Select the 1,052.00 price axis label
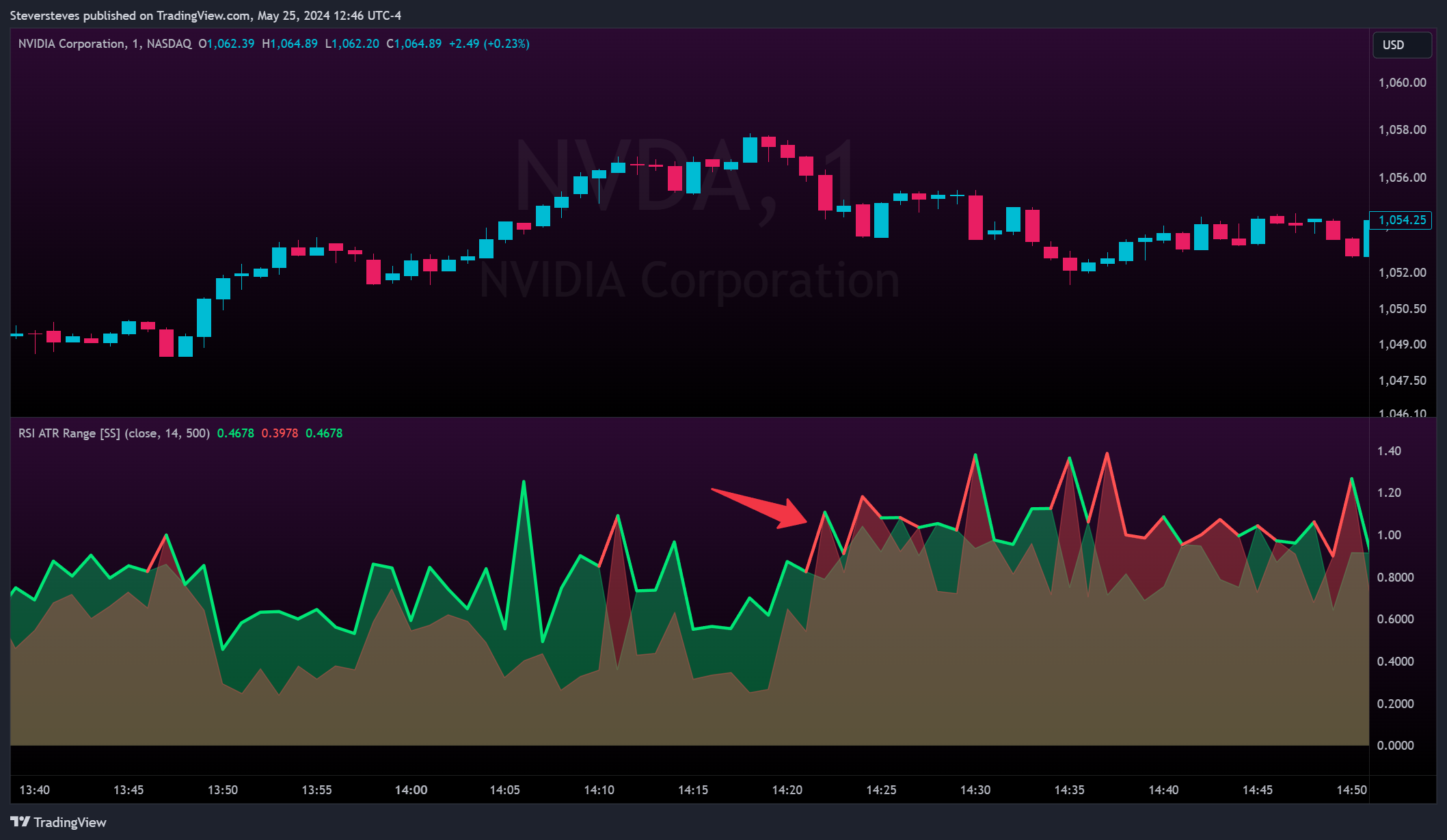The height and width of the screenshot is (840, 1447). (1402, 273)
